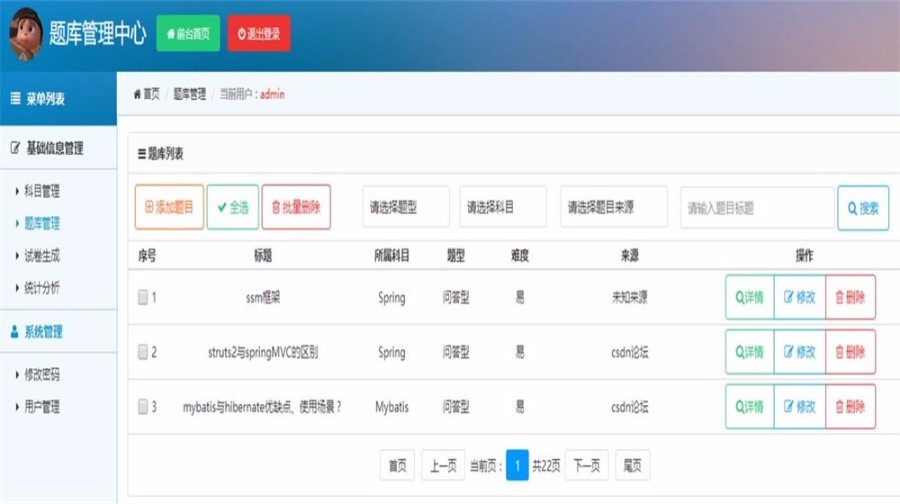This screenshot has height=504, width=900.
Task: Check the checkbox for row 3
Action: [x=143, y=407]
